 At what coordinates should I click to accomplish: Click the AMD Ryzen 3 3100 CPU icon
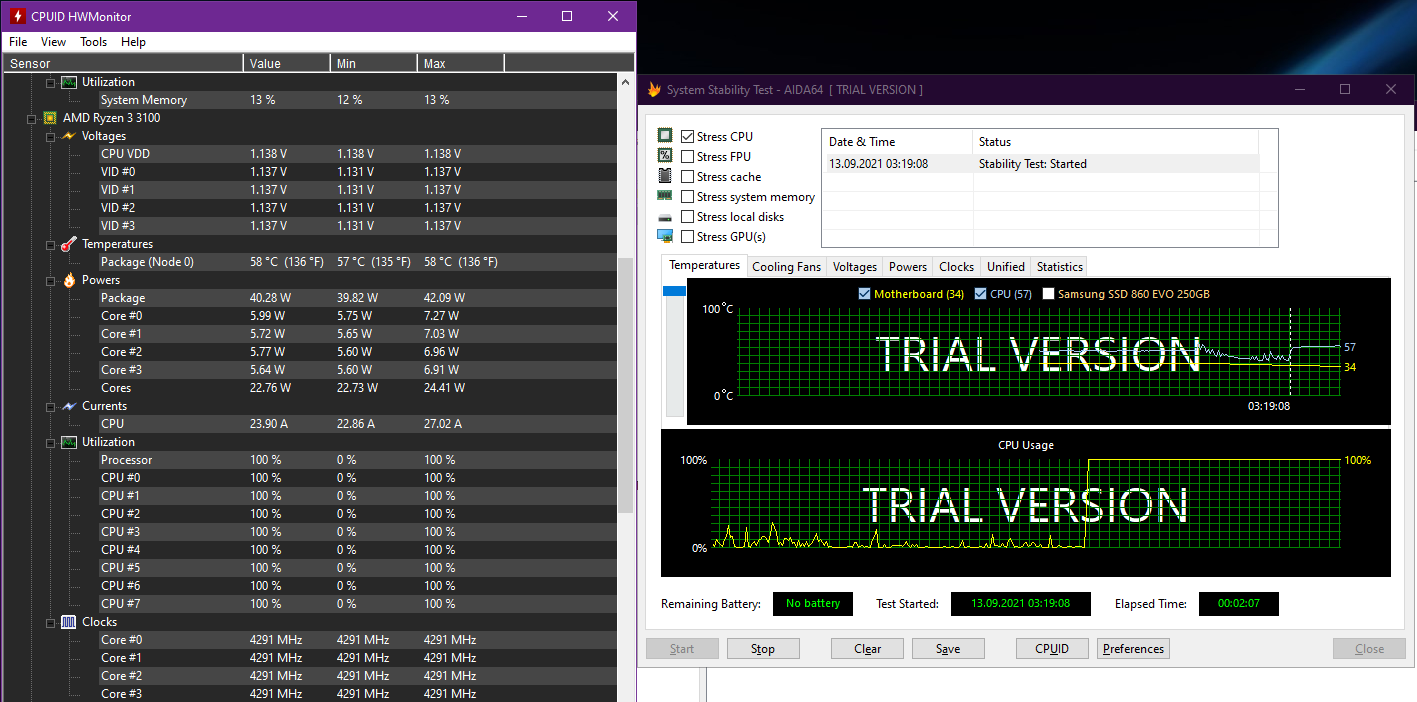(50, 118)
